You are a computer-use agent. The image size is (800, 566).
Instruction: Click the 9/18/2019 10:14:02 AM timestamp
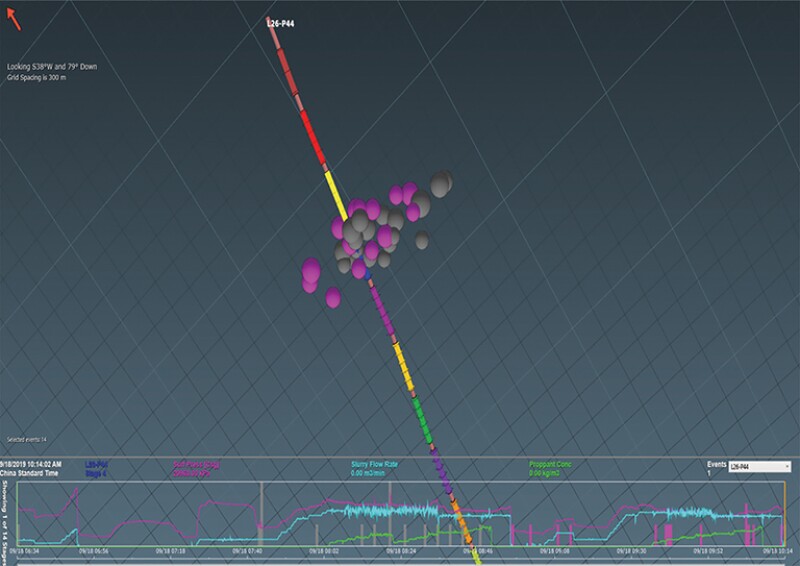31,464
